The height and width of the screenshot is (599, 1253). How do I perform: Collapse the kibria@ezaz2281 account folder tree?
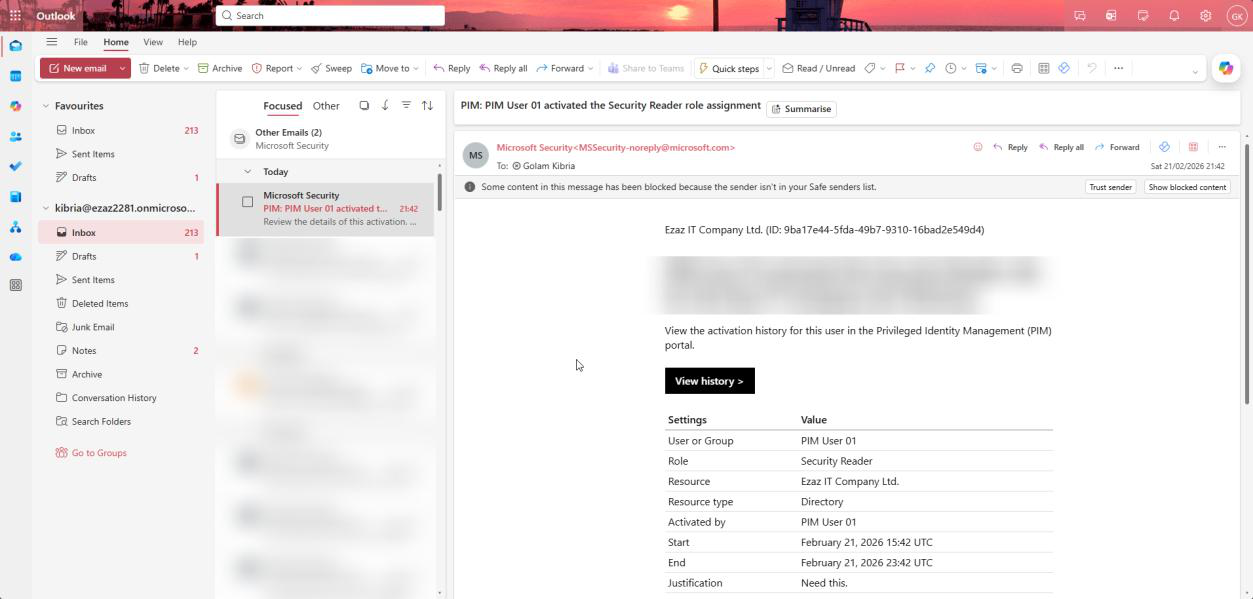click(x=45, y=209)
